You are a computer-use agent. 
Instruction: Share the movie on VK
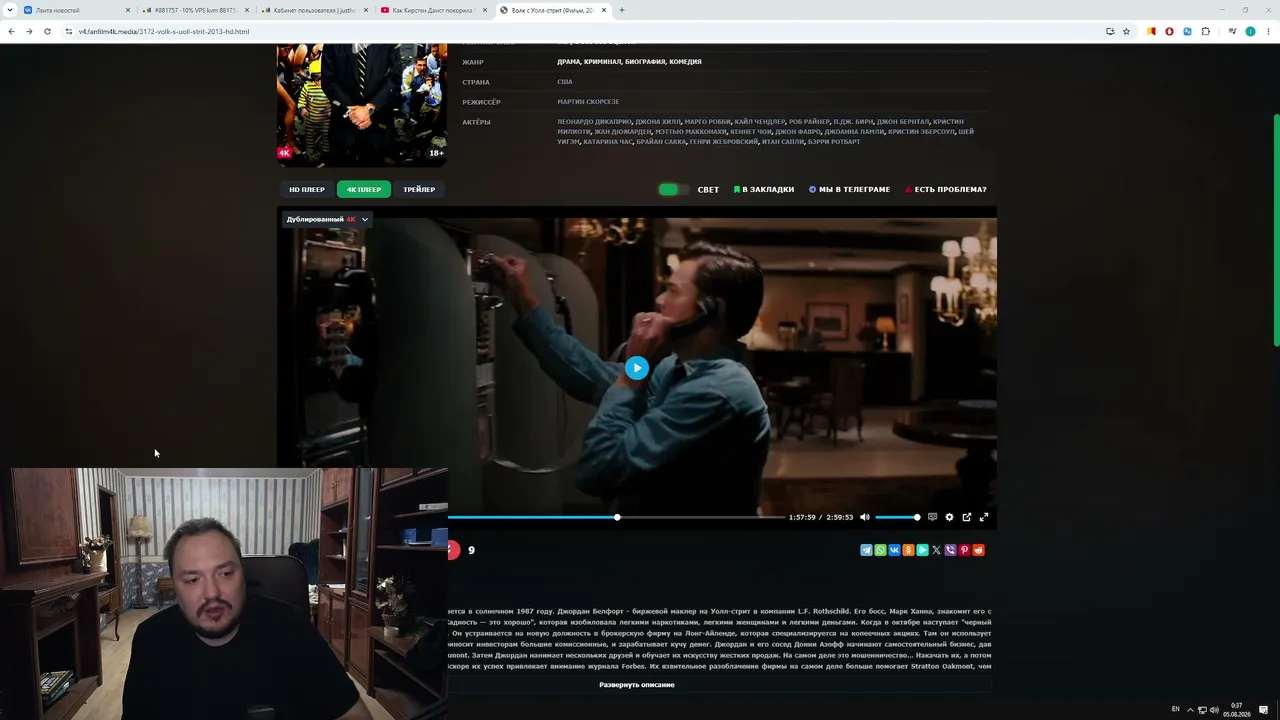[x=894, y=550]
